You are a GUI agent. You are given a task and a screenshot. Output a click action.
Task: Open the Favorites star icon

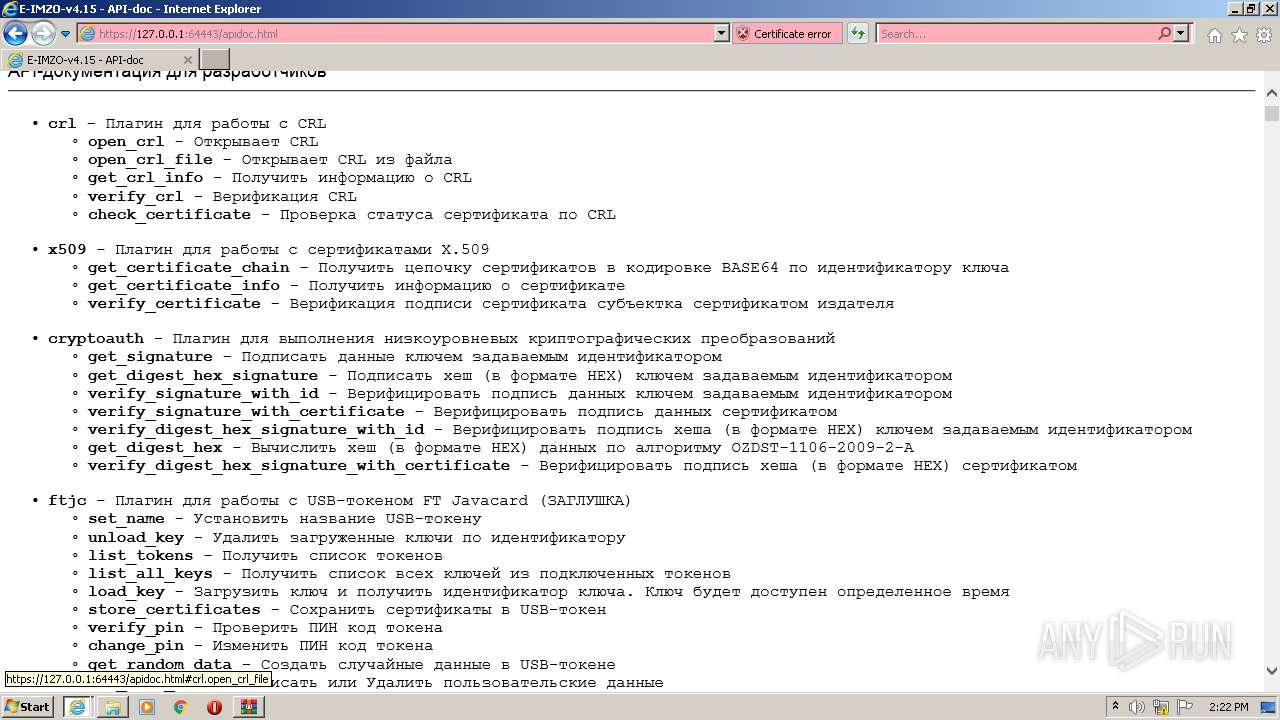click(1239, 35)
